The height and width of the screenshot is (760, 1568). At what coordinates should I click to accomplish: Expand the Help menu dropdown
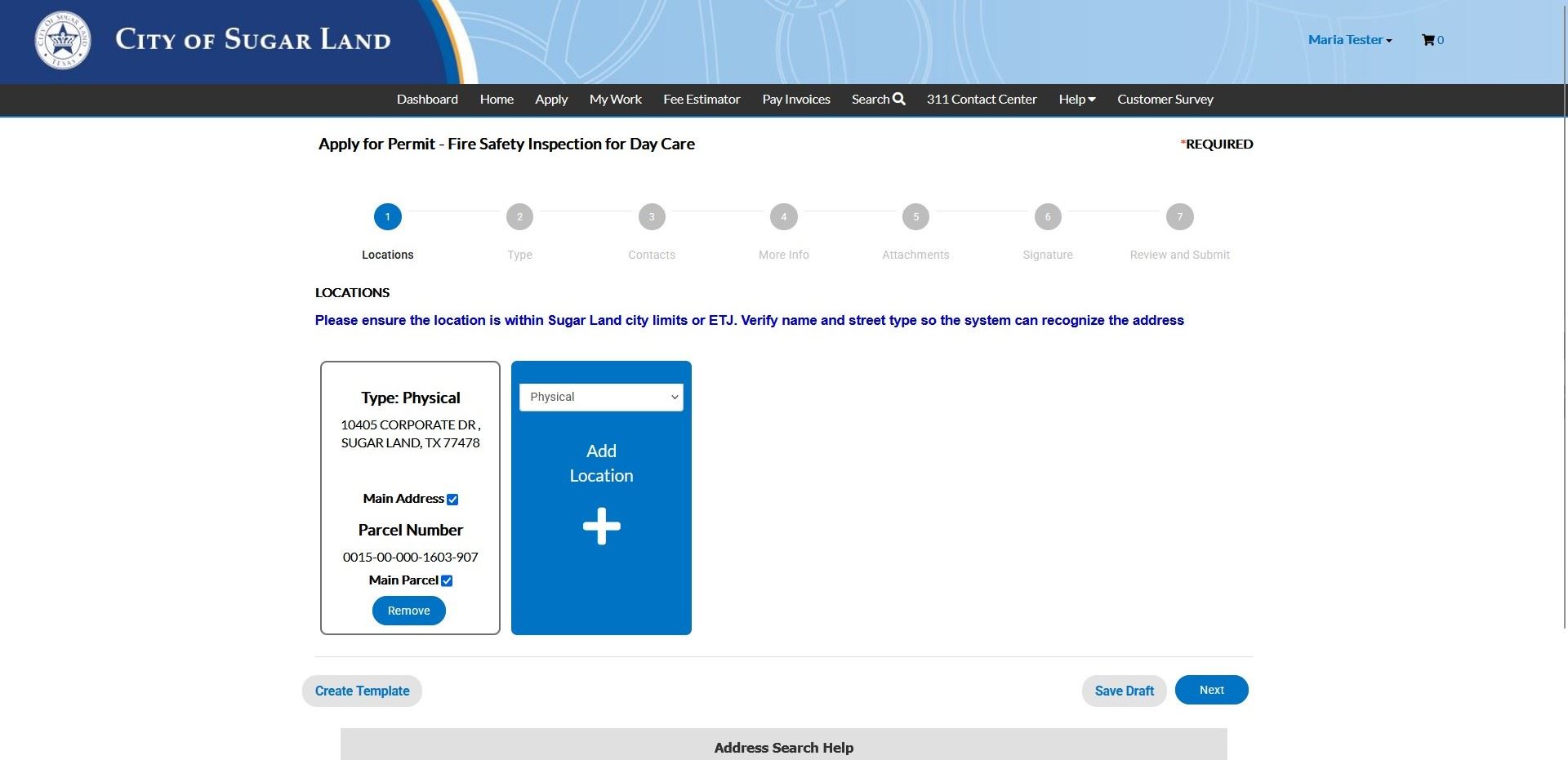point(1076,100)
